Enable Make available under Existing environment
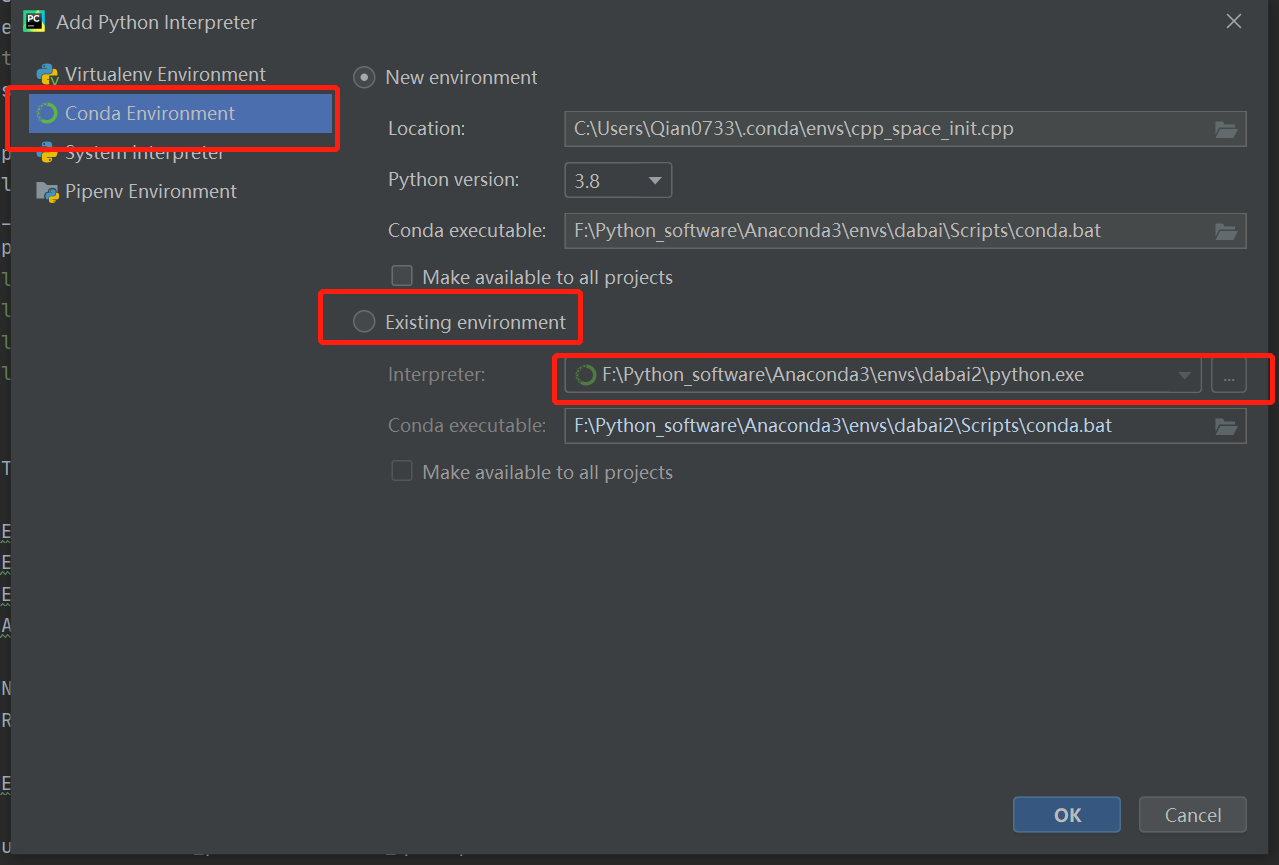The image size is (1279, 865). (402, 471)
